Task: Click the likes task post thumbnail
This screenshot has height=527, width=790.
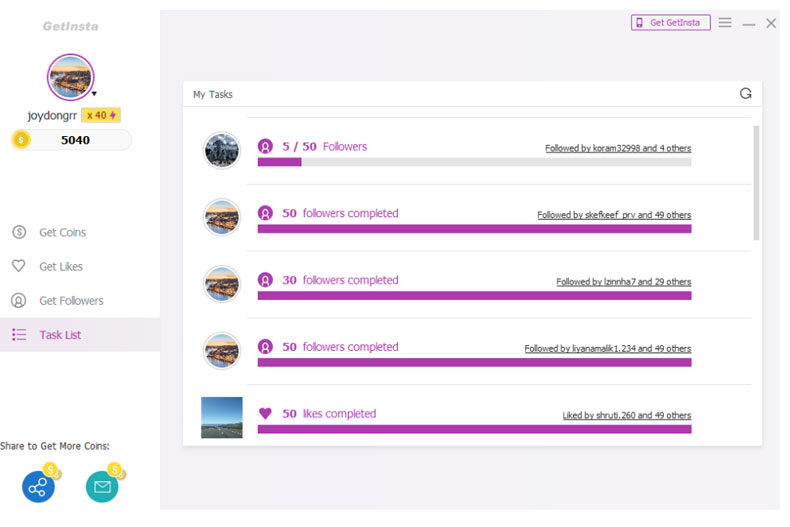Action: (x=222, y=417)
